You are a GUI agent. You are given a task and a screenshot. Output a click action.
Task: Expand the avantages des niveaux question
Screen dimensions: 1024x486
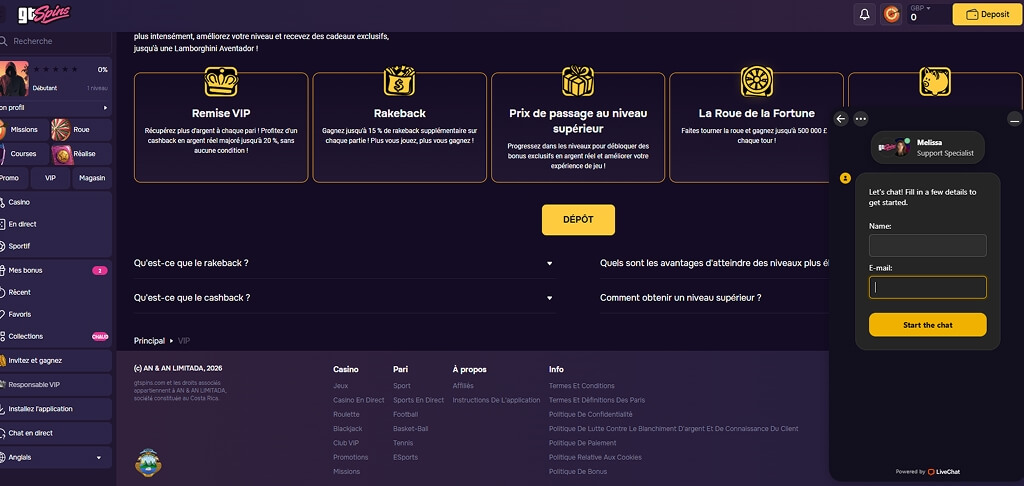tap(714, 263)
